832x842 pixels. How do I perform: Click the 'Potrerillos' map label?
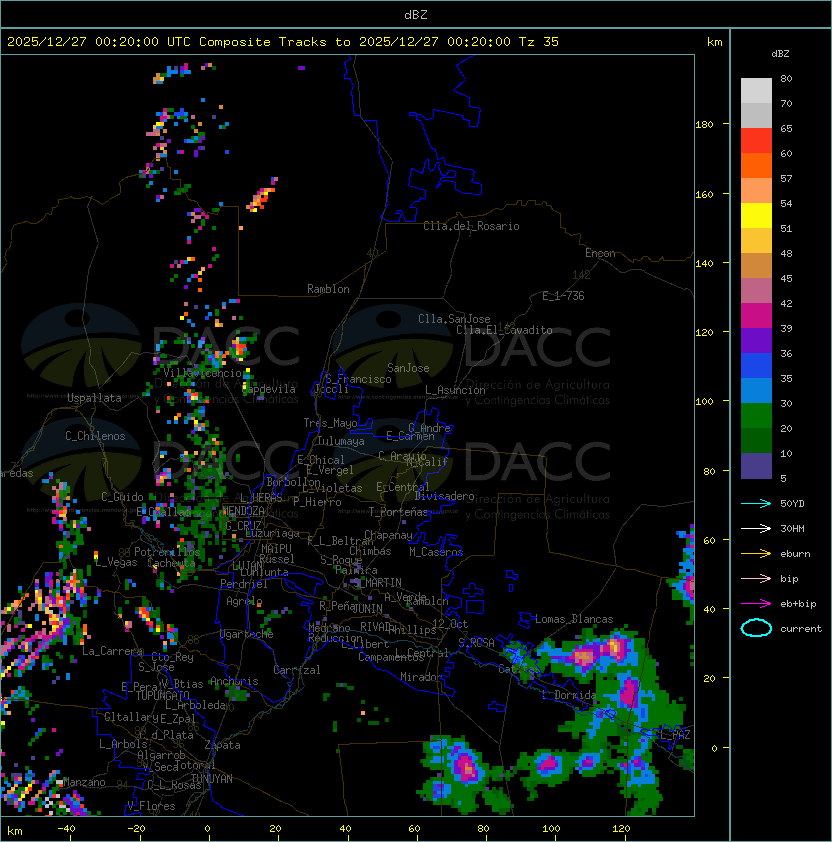167,552
